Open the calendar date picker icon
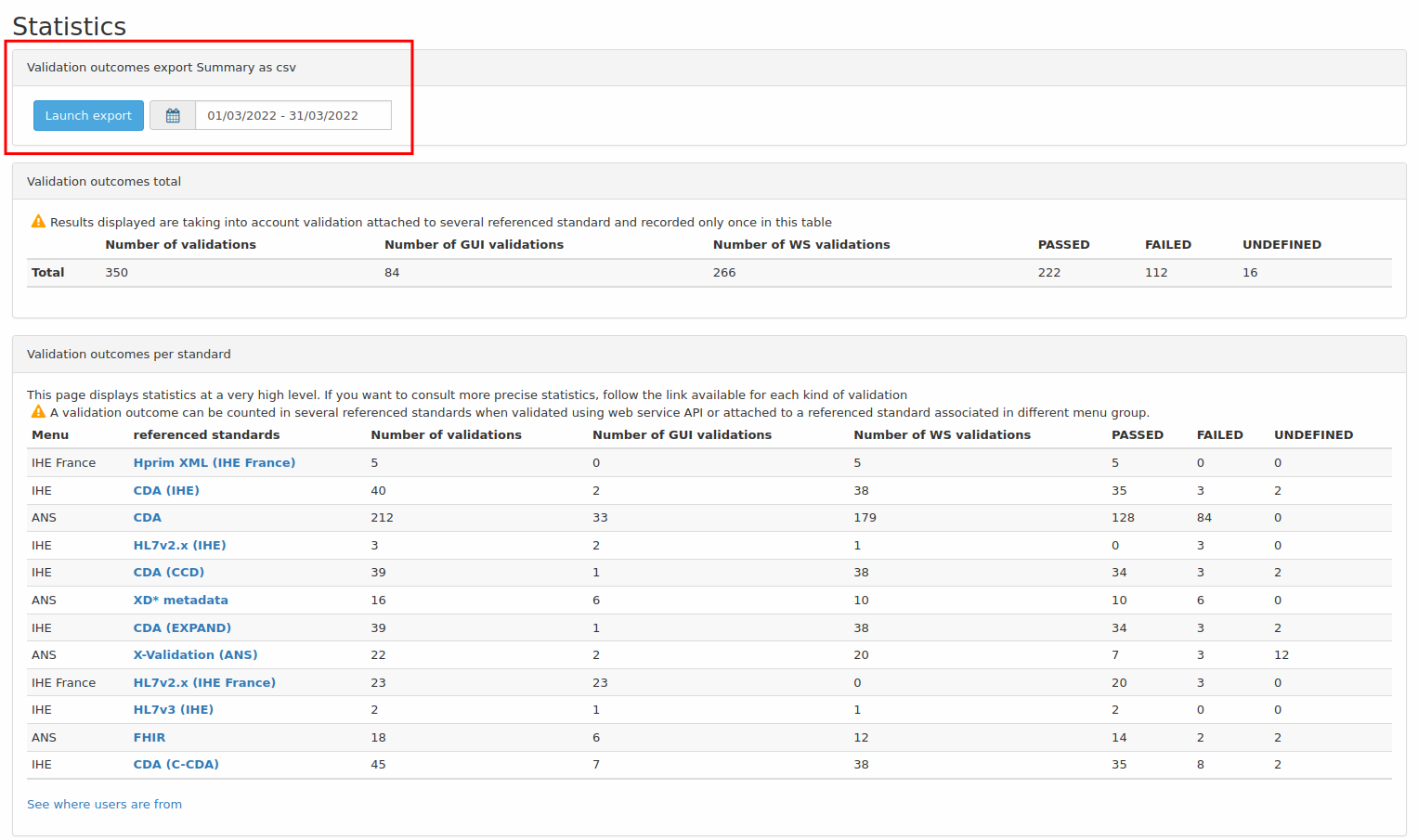This screenshot has width=1418, height=840. 173,115
